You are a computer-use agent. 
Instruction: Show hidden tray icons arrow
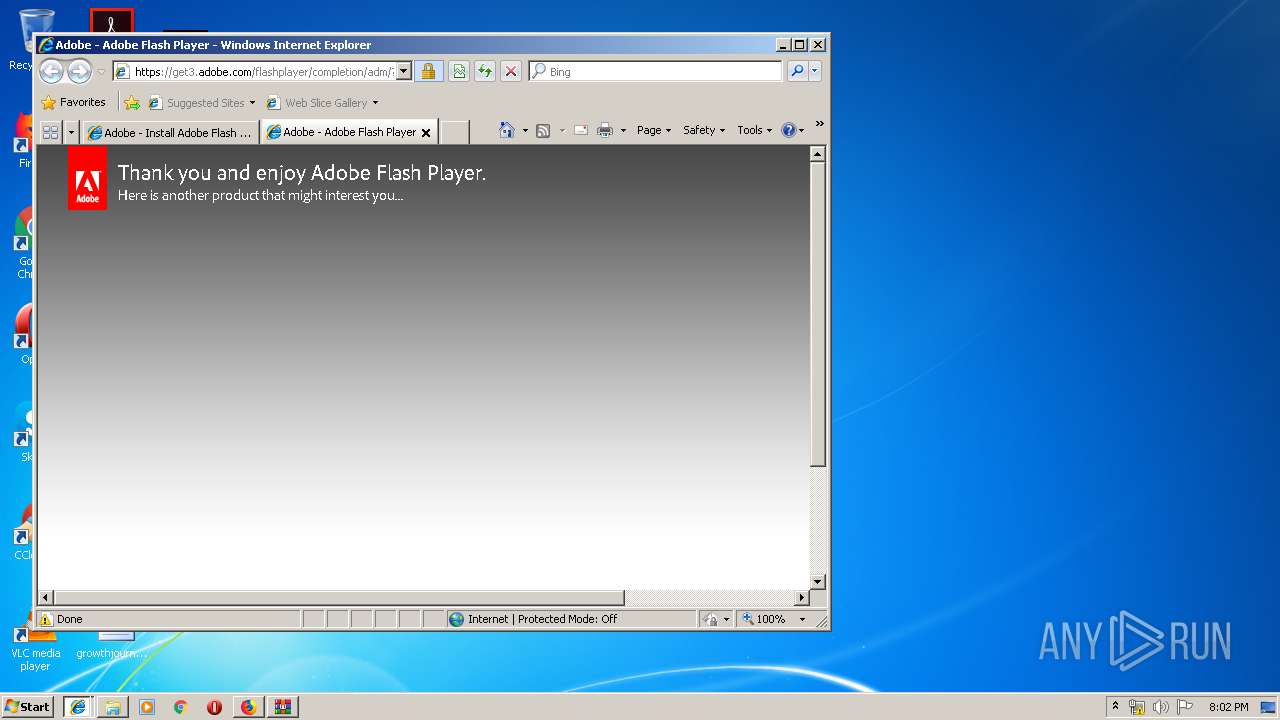(x=1115, y=706)
